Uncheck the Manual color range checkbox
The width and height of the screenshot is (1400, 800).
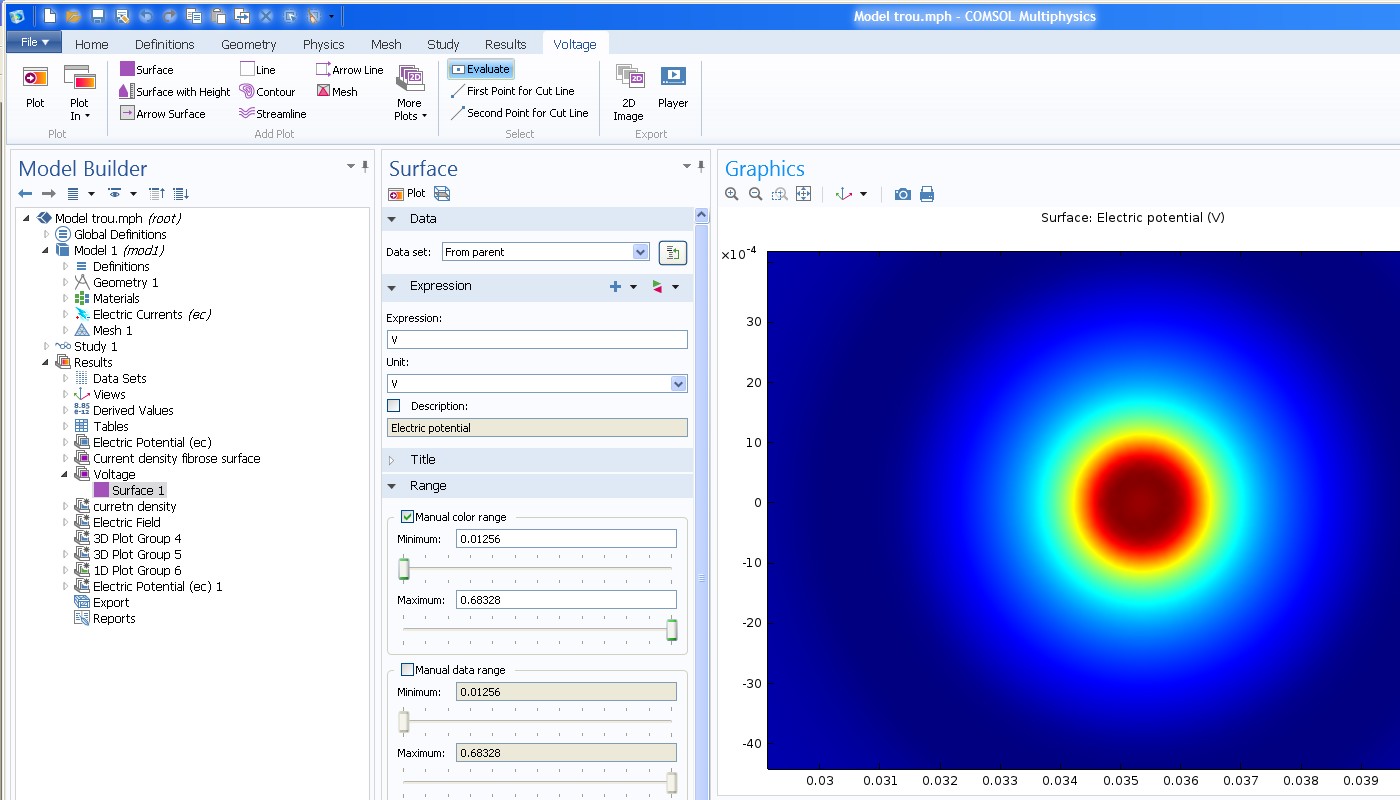[407, 517]
